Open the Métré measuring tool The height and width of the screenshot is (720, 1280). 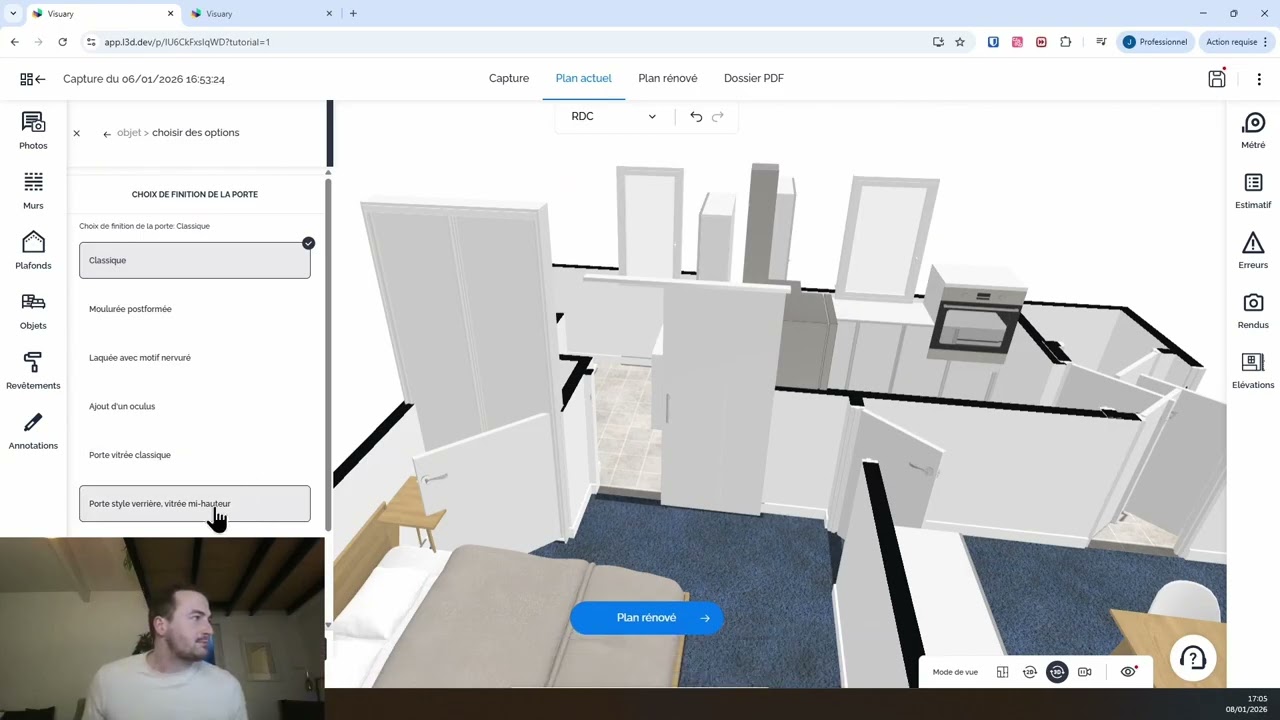pos(1253,131)
